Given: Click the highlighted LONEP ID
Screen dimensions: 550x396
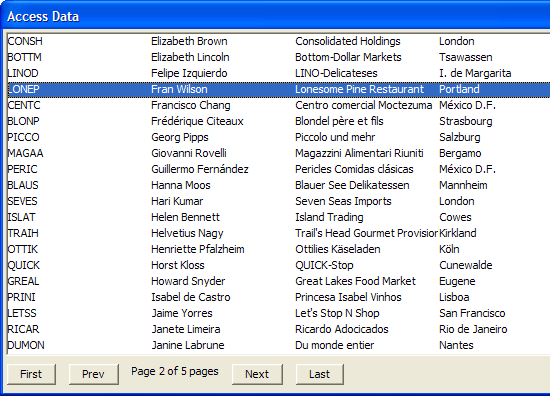Looking at the screenshot, I should pyautogui.click(x=24, y=89).
